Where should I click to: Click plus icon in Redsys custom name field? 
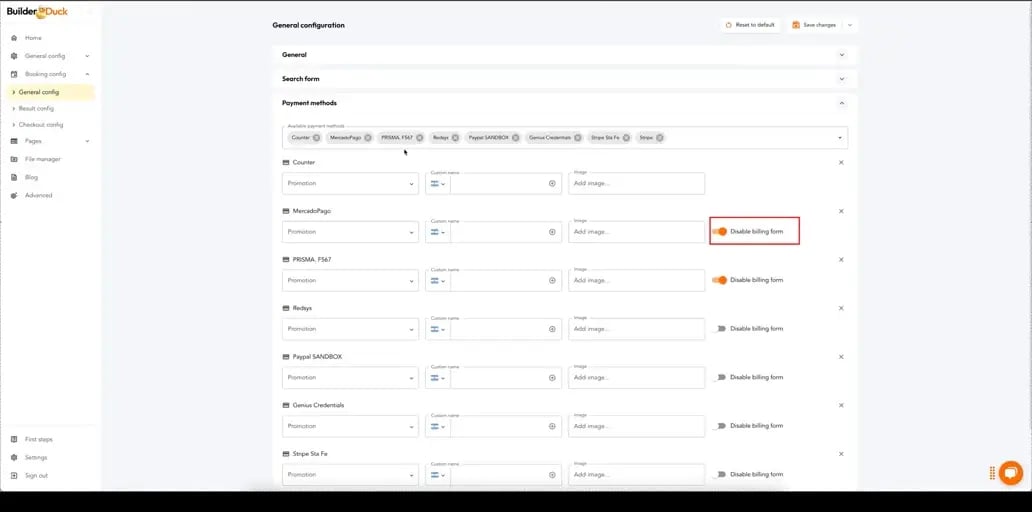click(x=552, y=329)
